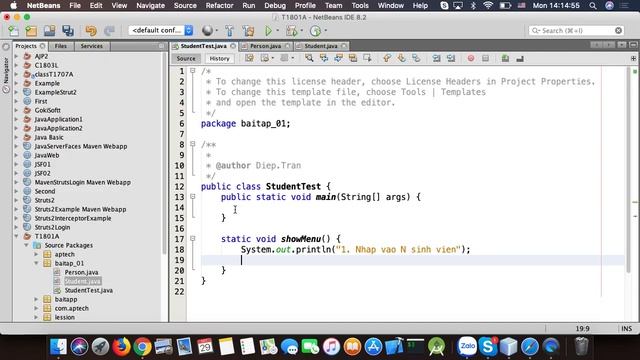Switch to the Services panel tab
The image size is (640, 360).
coord(91,46)
